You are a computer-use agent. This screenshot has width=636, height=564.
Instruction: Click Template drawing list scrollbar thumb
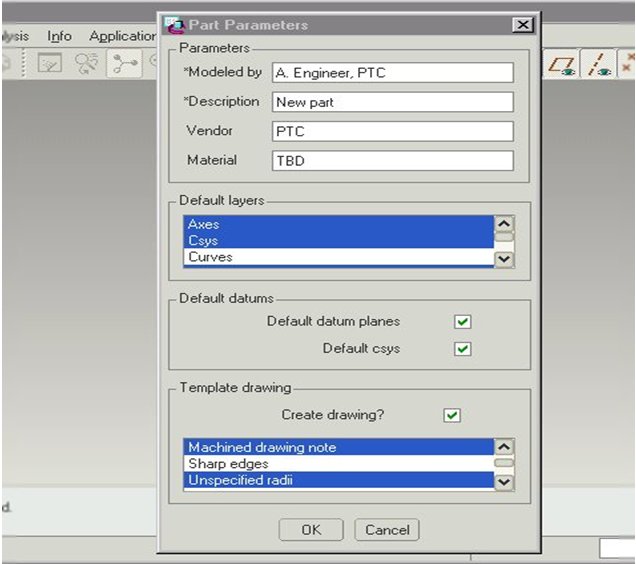[x=504, y=463]
